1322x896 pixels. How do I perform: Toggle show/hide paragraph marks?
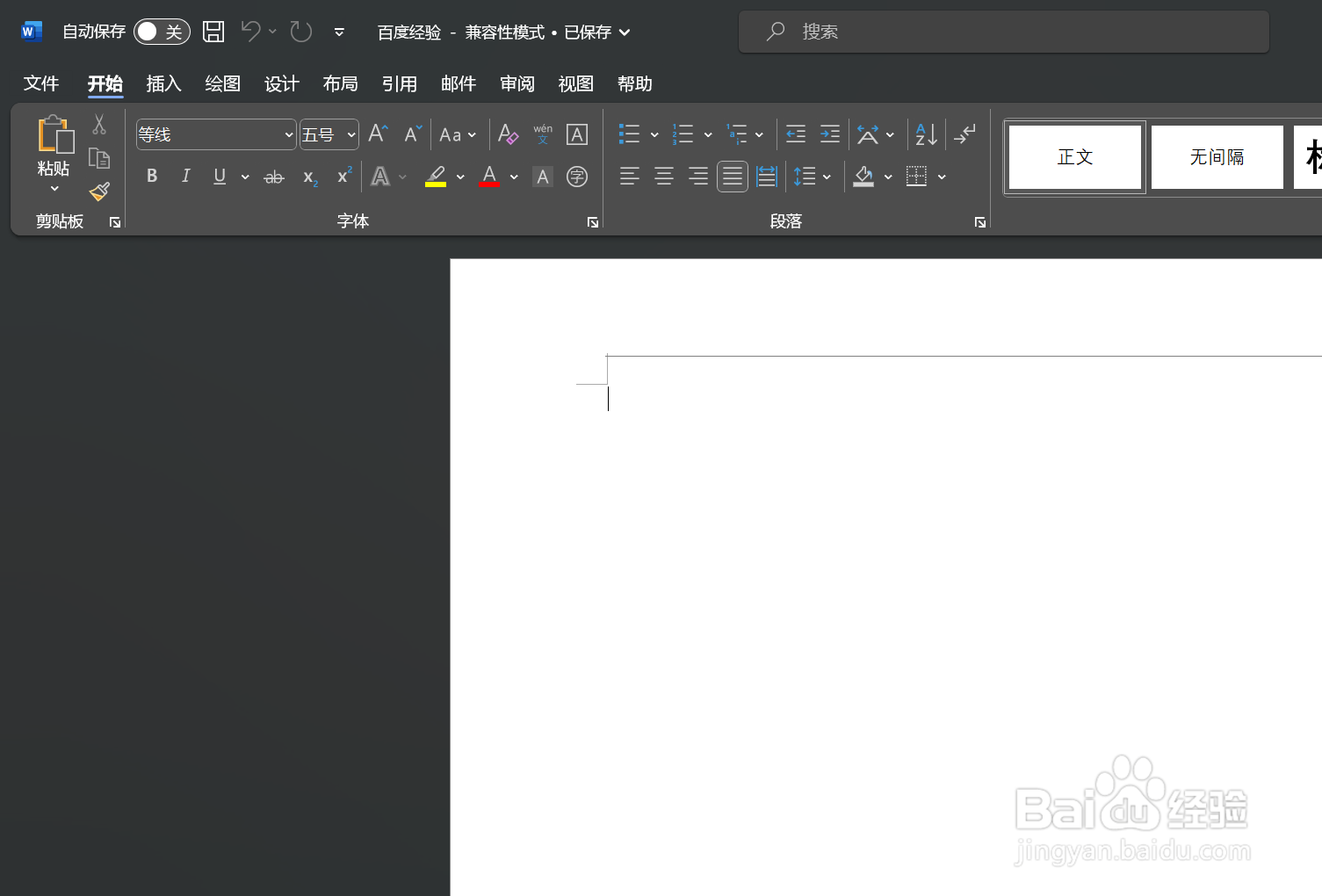coord(964,134)
